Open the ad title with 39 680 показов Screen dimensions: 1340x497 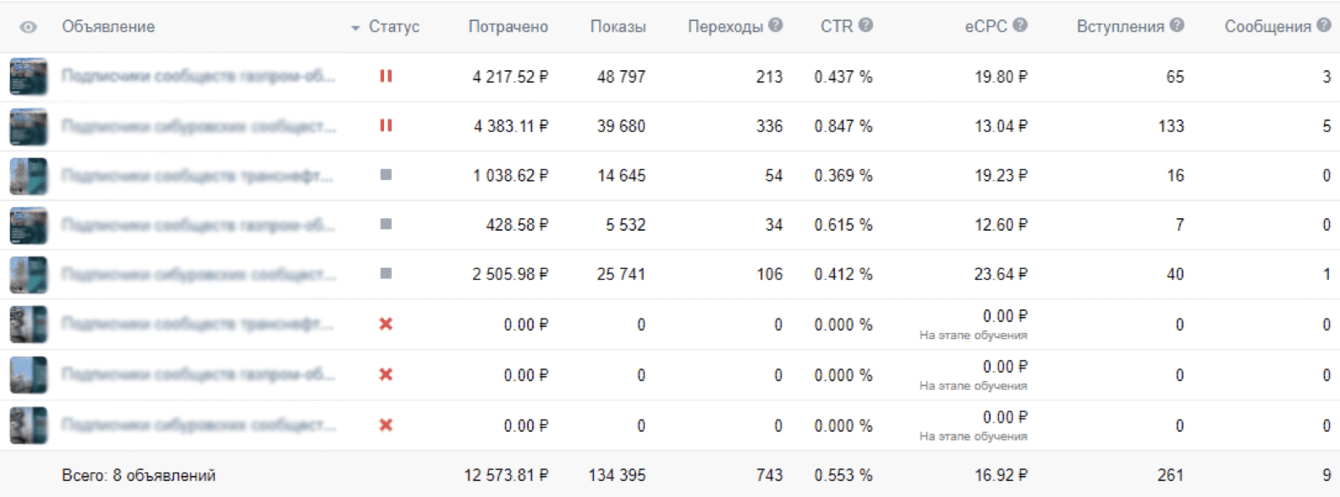tap(198, 126)
